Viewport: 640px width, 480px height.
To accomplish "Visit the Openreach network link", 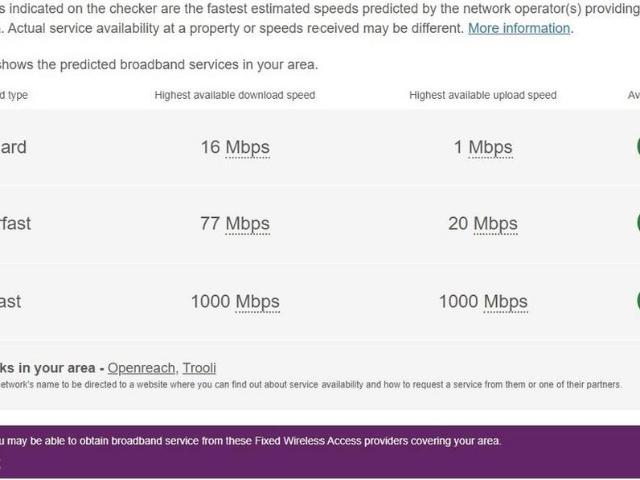I will (x=141, y=368).
